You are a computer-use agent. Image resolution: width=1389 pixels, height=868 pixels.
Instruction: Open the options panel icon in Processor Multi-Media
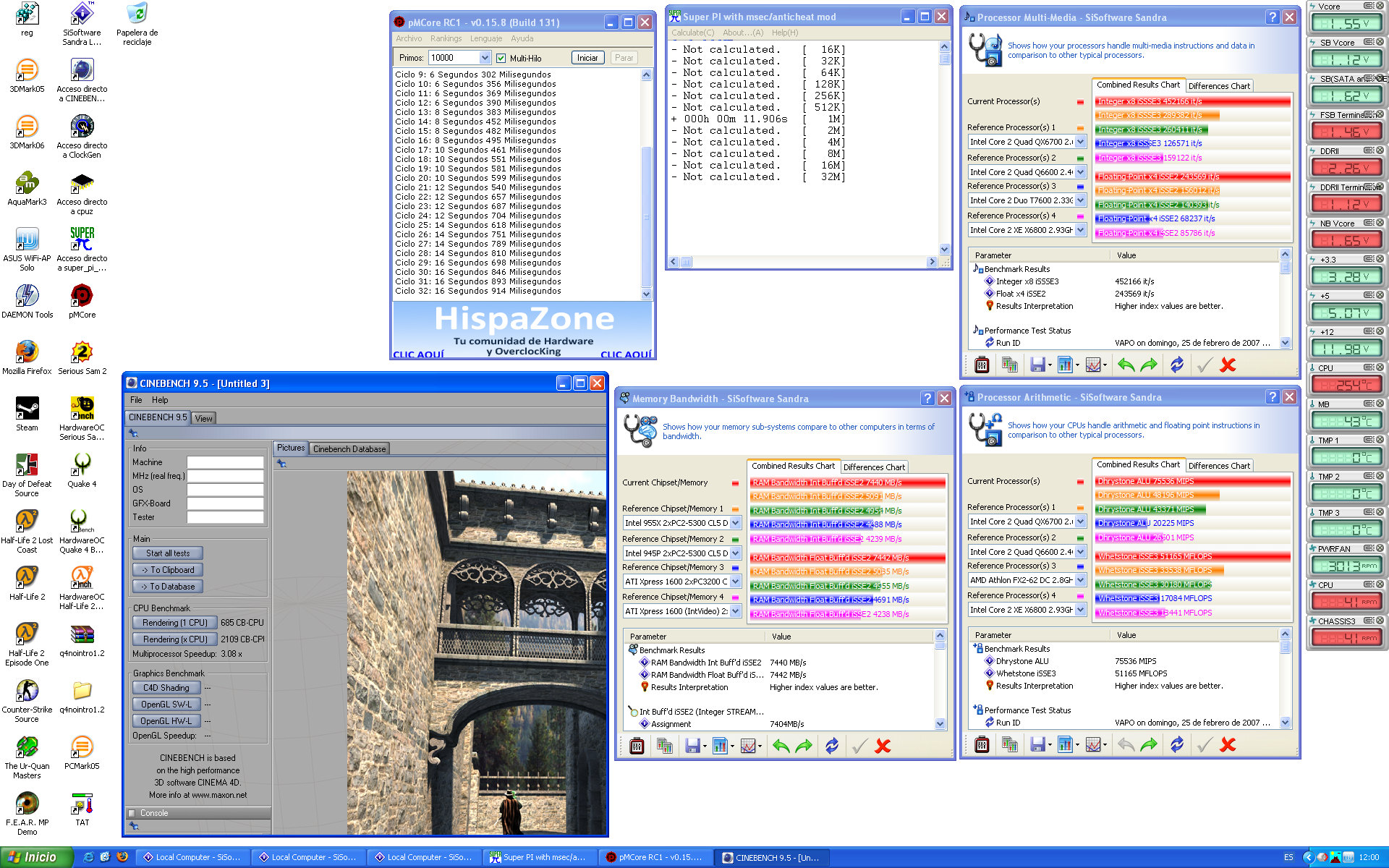(x=982, y=365)
